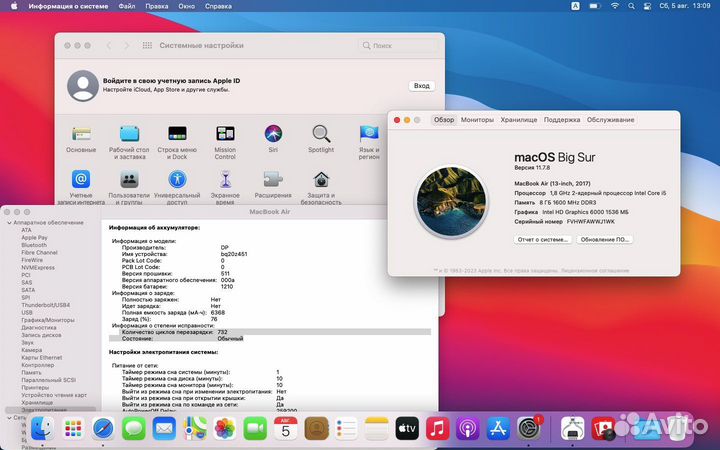Open System Preferences Dock icon with badge
This screenshot has width=720, height=450.
tap(529, 429)
